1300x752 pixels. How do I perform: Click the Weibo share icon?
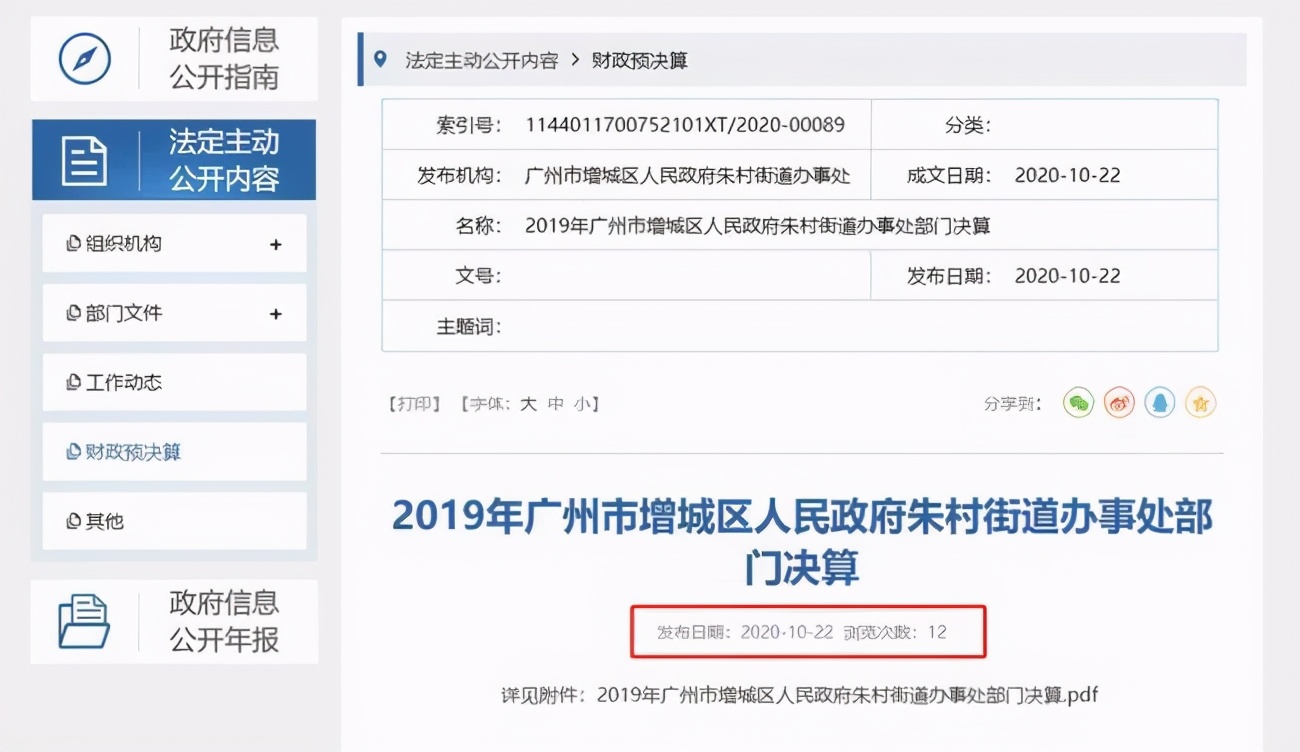click(x=1118, y=403)
